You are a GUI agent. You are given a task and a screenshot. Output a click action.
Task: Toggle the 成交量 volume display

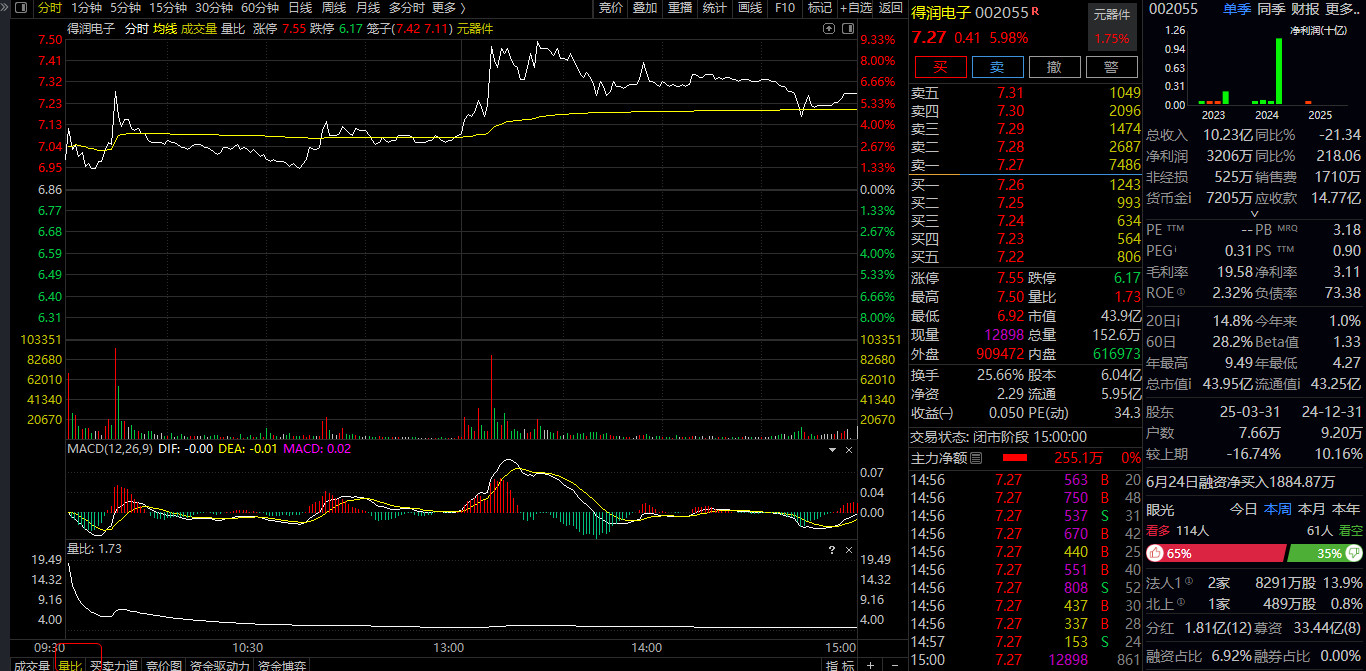198,29
